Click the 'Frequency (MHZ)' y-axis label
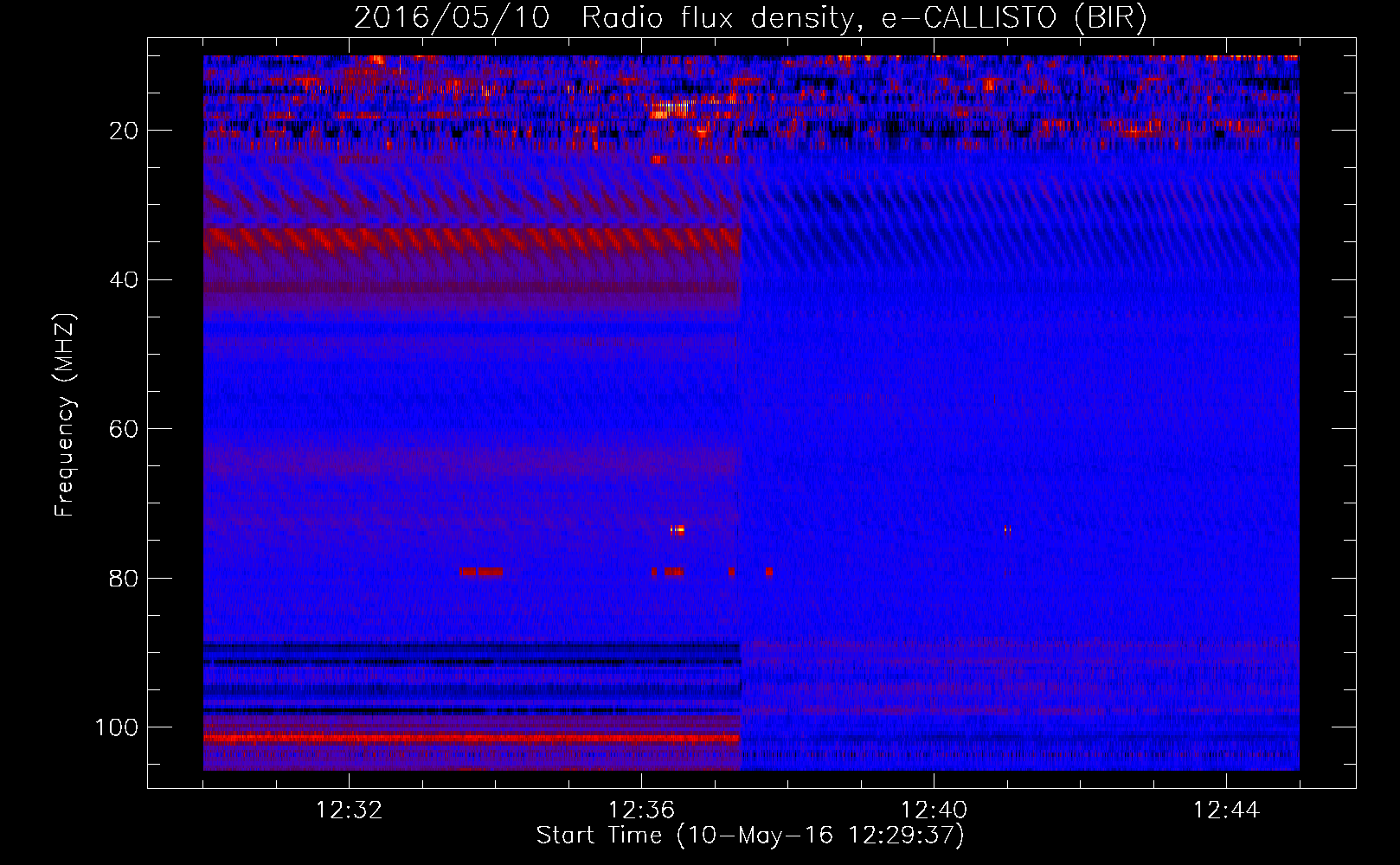 pyautogui.click(x=65, y=414)
